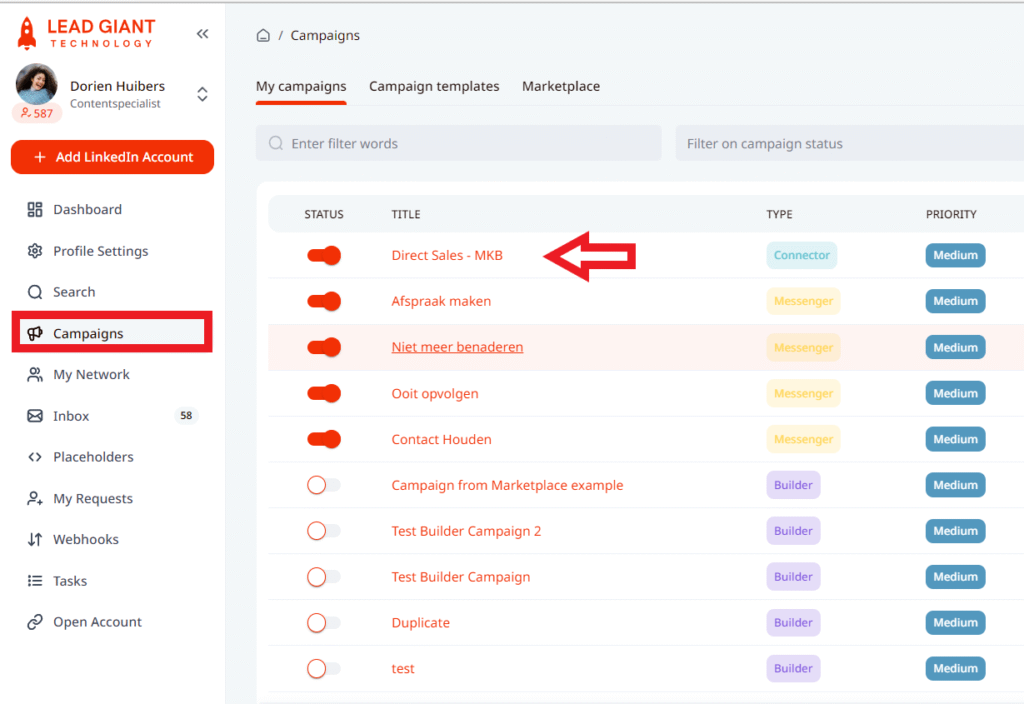Expand the Dorien Huibers account switcher
This screenshot has height=704, width=1024.
202,94
